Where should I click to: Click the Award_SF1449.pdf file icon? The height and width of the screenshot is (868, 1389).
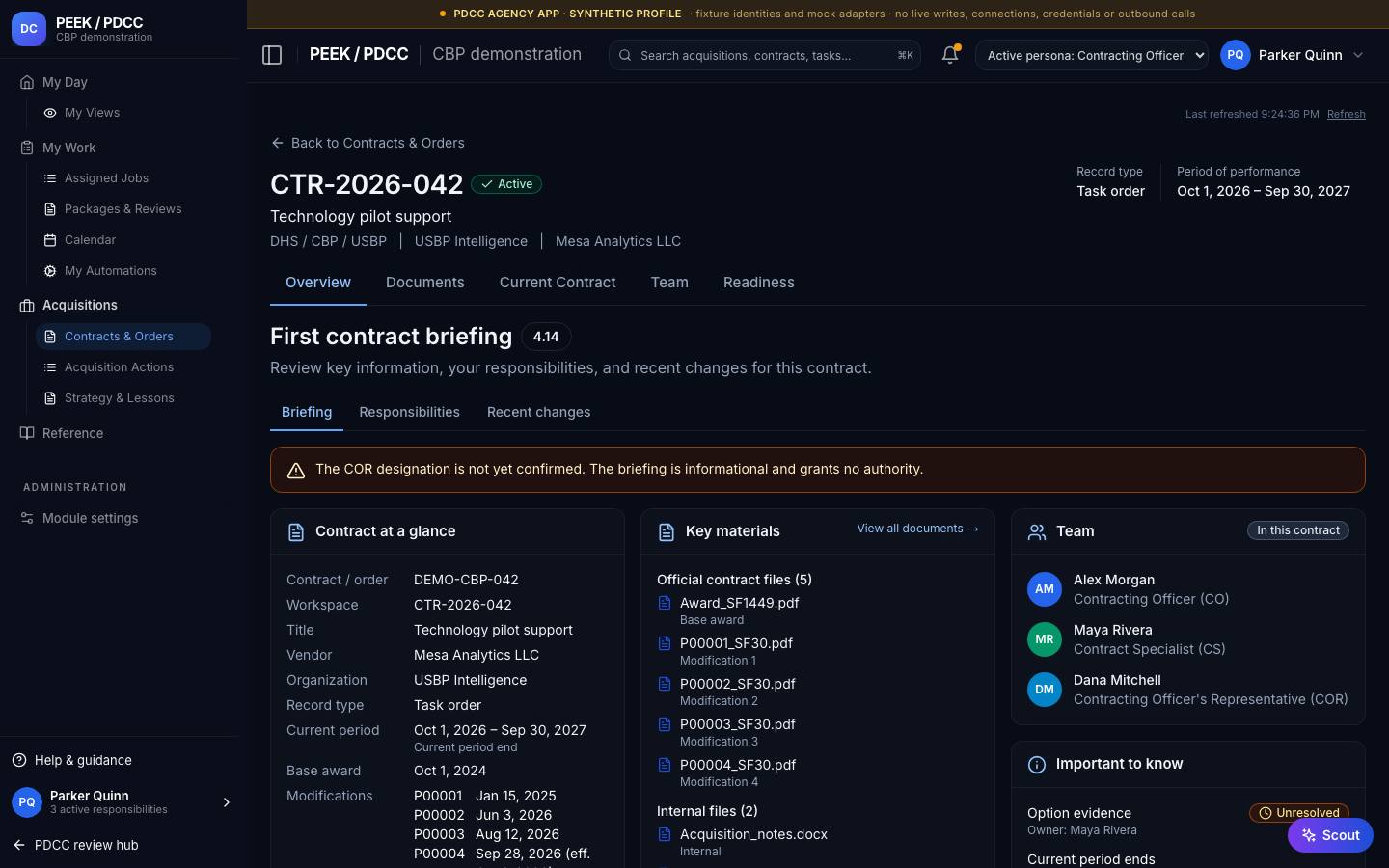665,603
